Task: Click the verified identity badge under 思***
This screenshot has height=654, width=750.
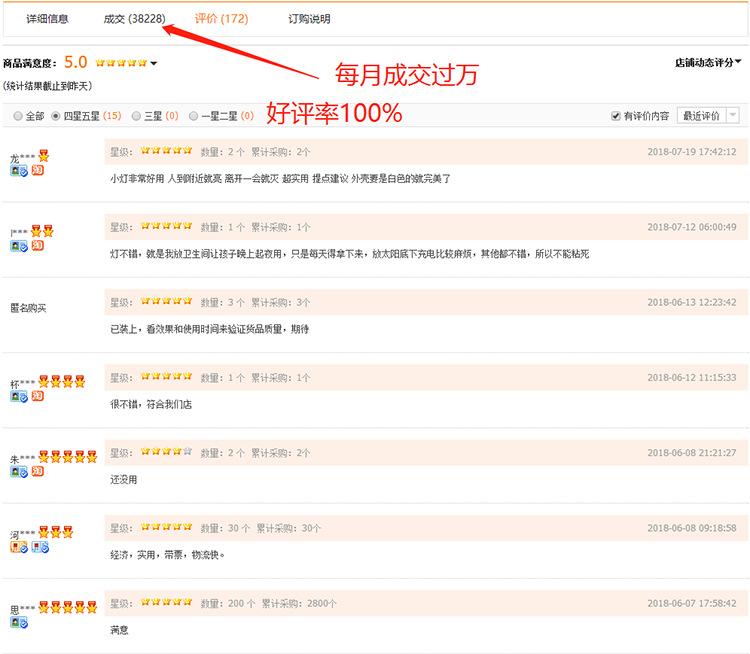Action: point(19,622)
